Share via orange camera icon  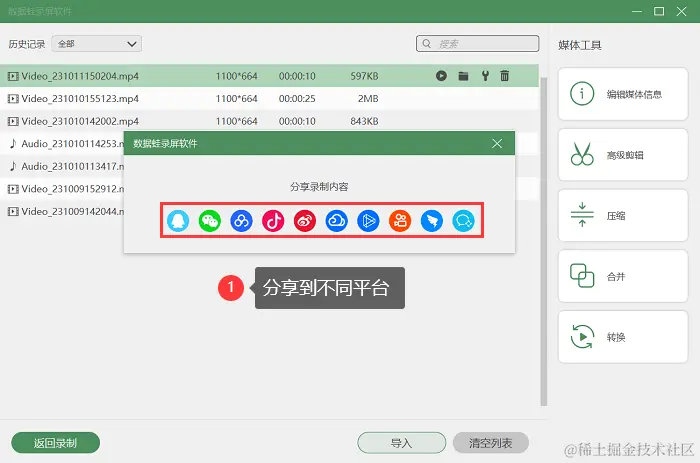(400, 221)
